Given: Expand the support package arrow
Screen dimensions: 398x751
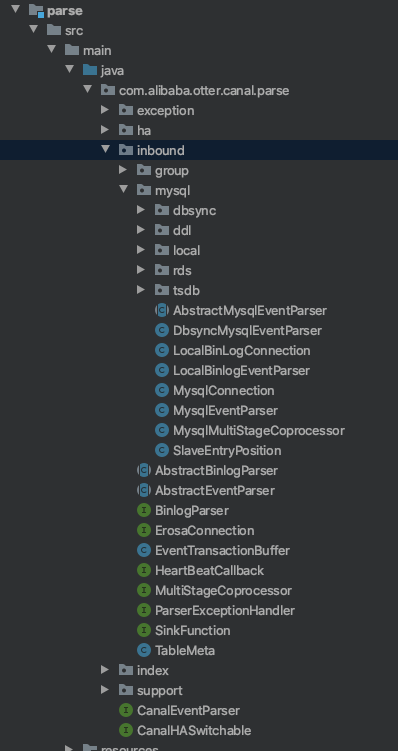Looking at the screenshot, I should (x=105, y=690).
